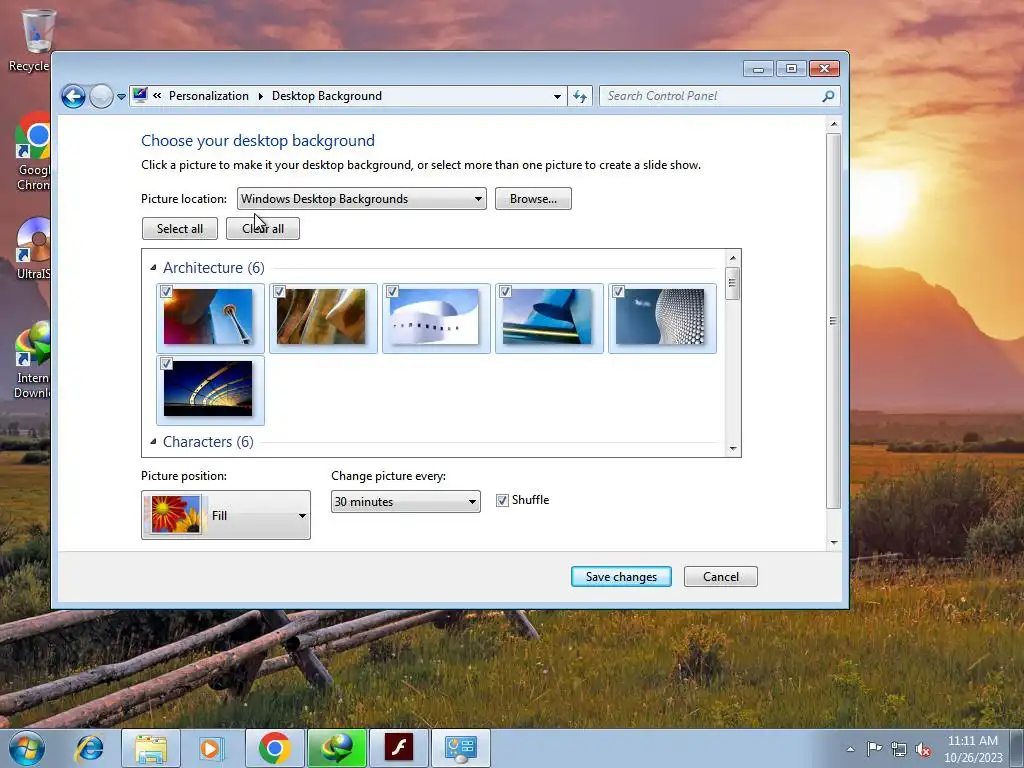The height and width of the screenshot is (768, 1024).
Task: Click the Back navigation arrow button
Action: click(73, 97)
